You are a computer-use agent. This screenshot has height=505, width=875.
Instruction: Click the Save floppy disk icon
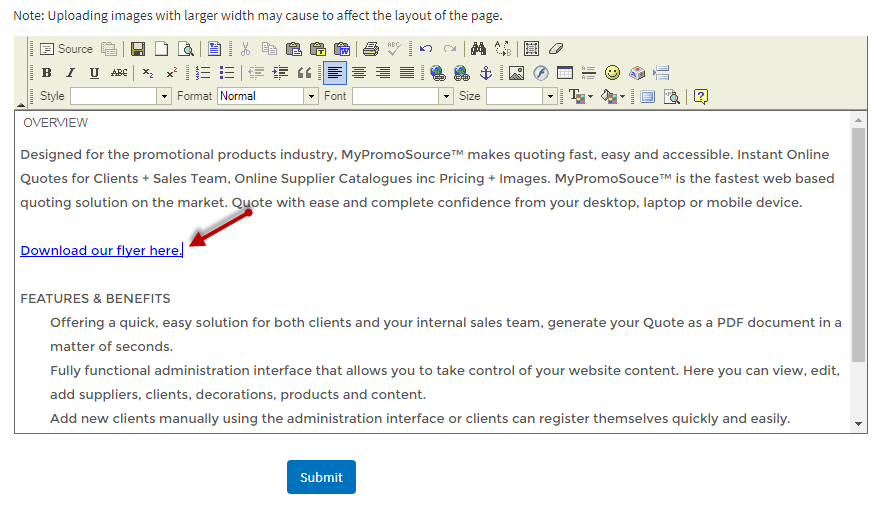(138, 49)
